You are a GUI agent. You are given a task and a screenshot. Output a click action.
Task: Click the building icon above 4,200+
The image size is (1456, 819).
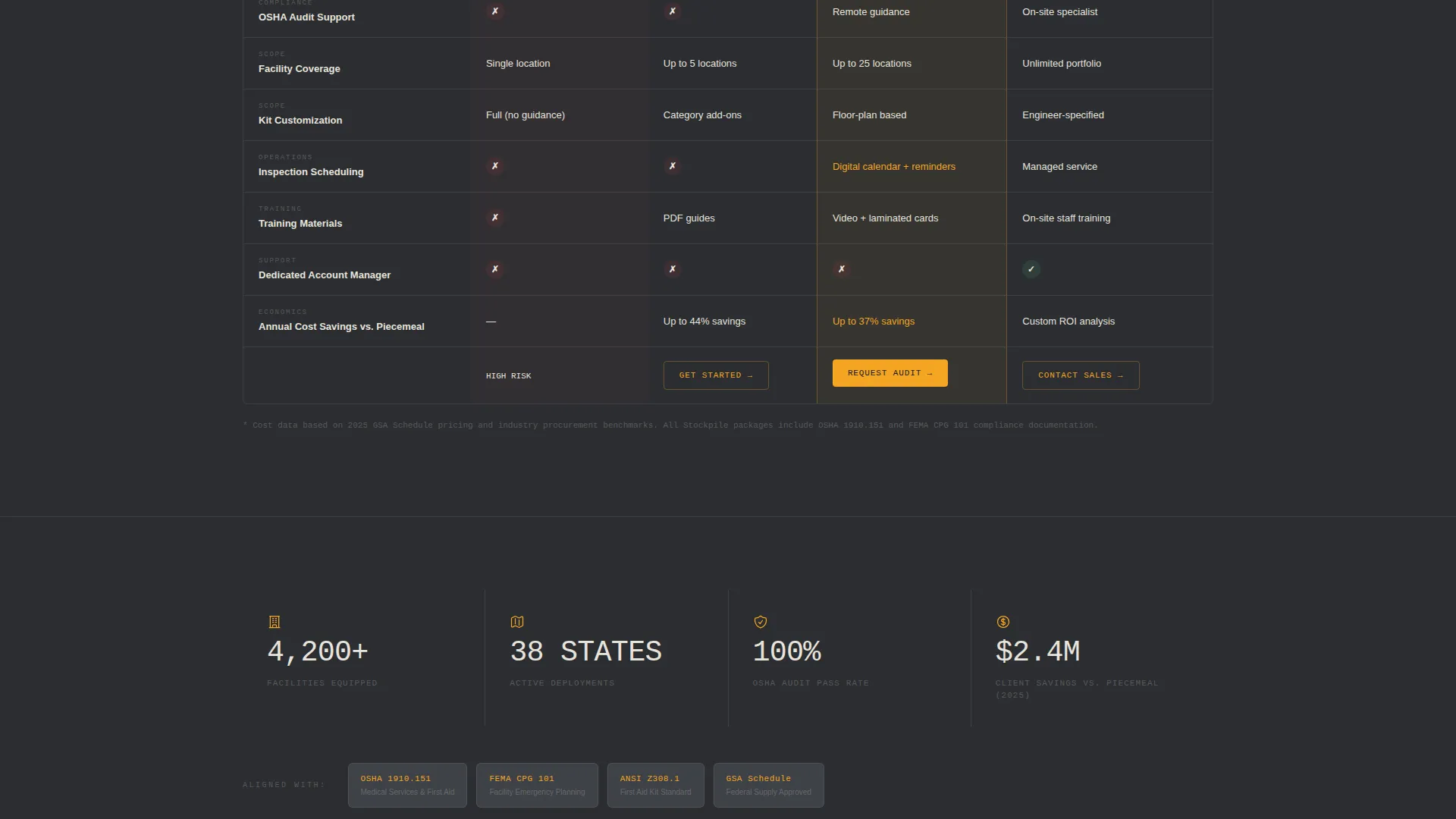click(275, 622)
